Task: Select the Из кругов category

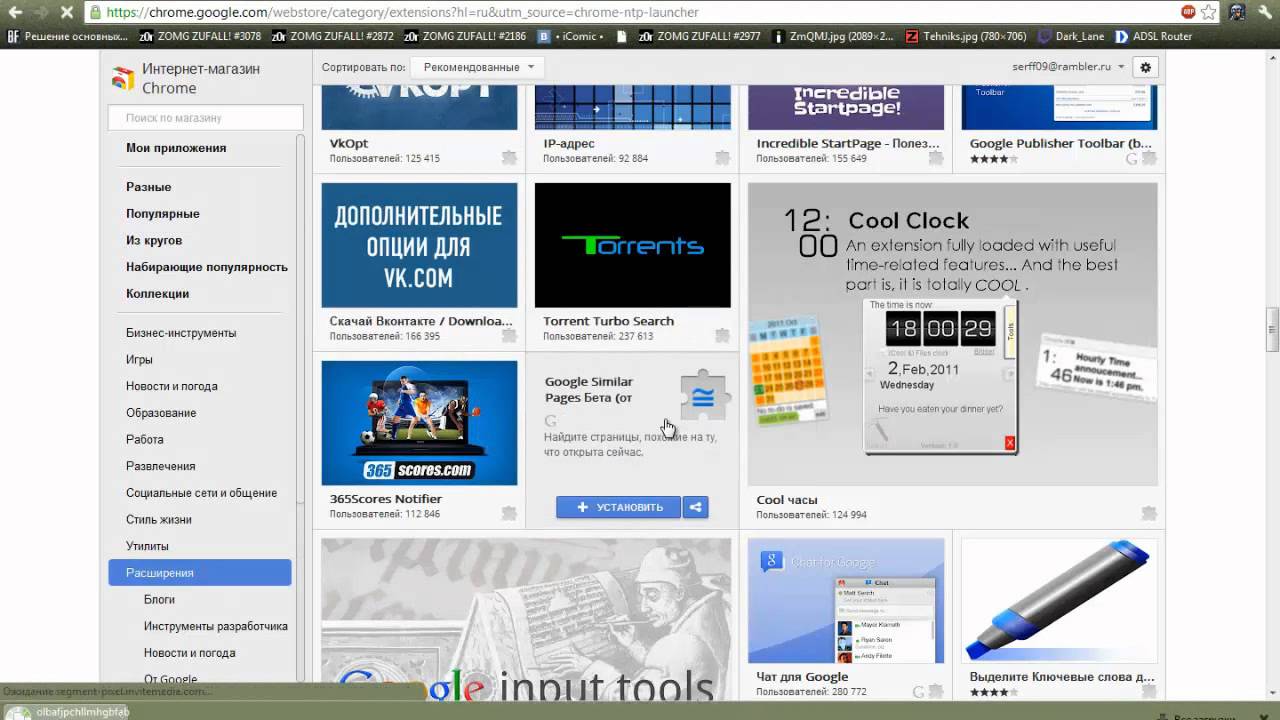Action: click(154, 240)
